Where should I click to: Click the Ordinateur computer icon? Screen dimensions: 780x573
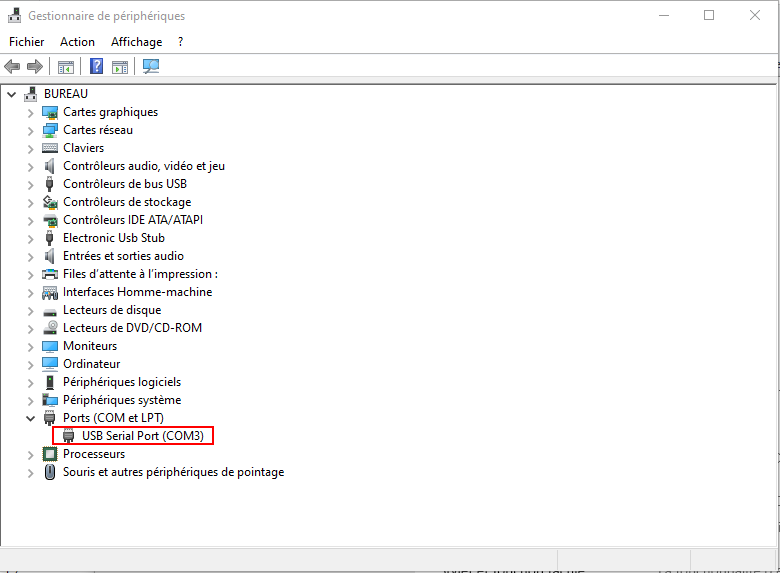(50, 364)
